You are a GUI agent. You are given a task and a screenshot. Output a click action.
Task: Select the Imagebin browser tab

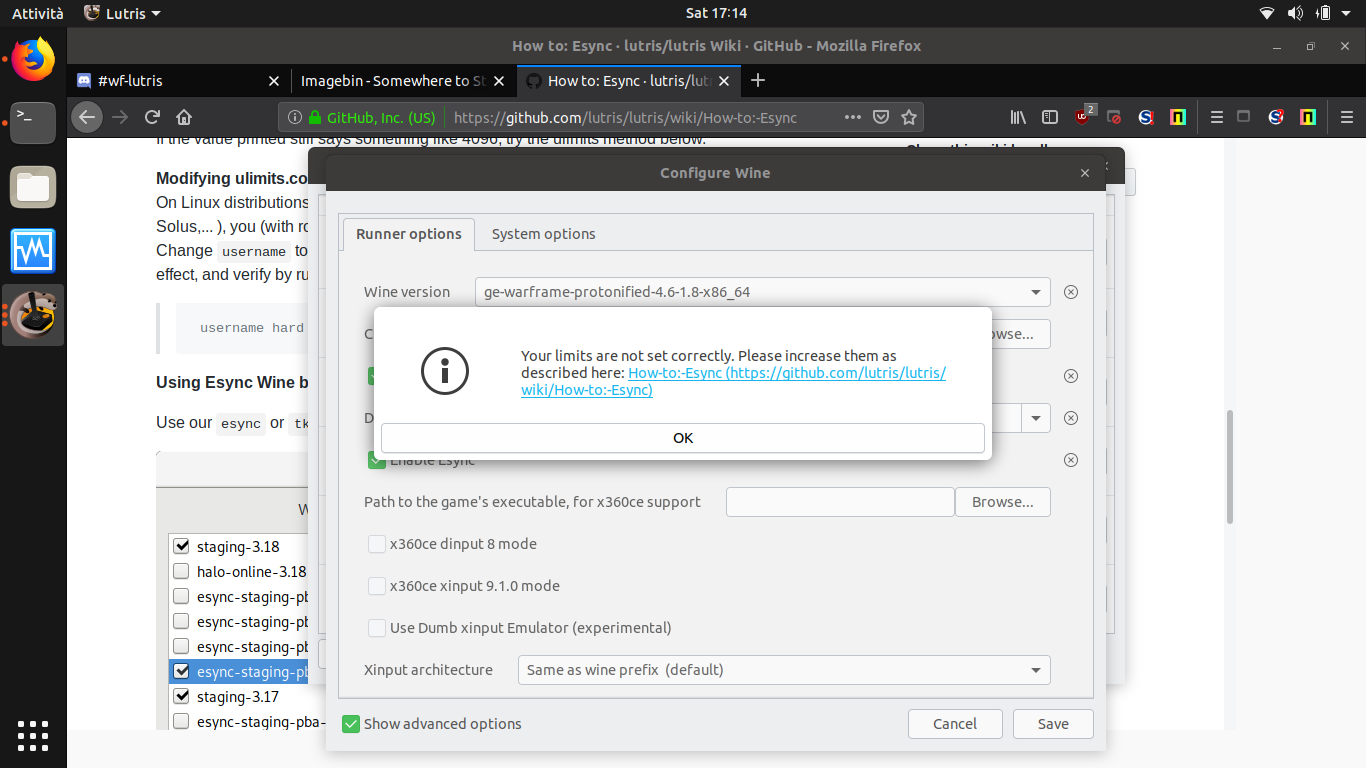[x=403, y=80]
